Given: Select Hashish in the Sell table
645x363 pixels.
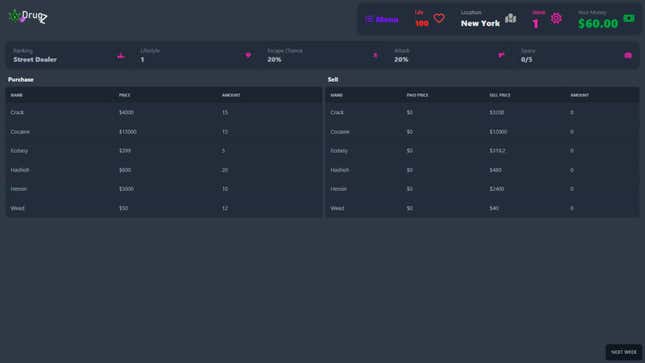Looking at the screenshot, I should [483, 170].
